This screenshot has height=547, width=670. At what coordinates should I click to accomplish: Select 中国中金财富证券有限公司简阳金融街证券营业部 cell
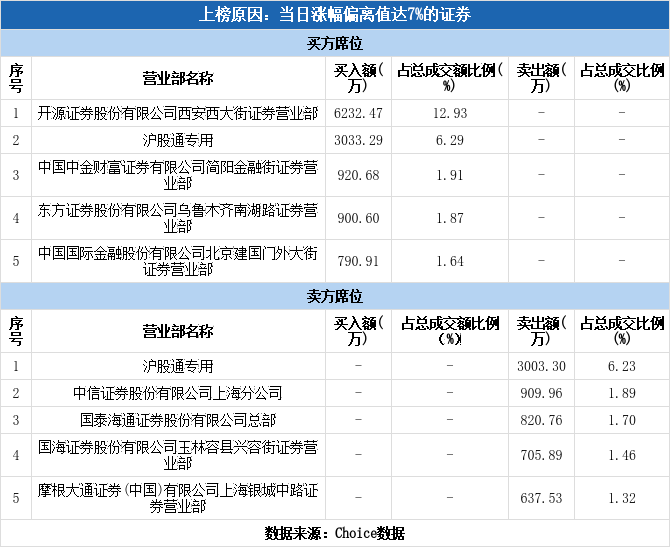(x=178, y=175)
